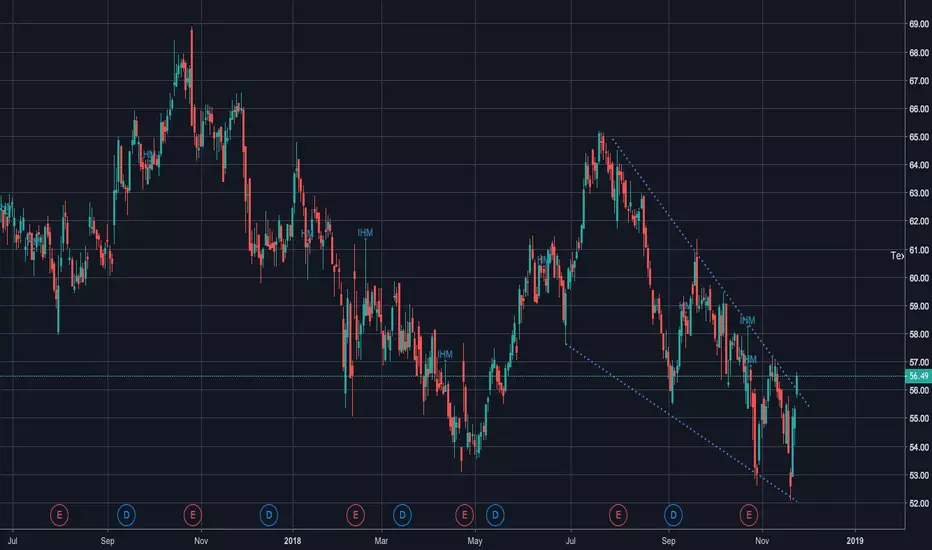The image size is (932, 550).
Task: Select the upper dotted descending trendline
Action: coord(710,272)
